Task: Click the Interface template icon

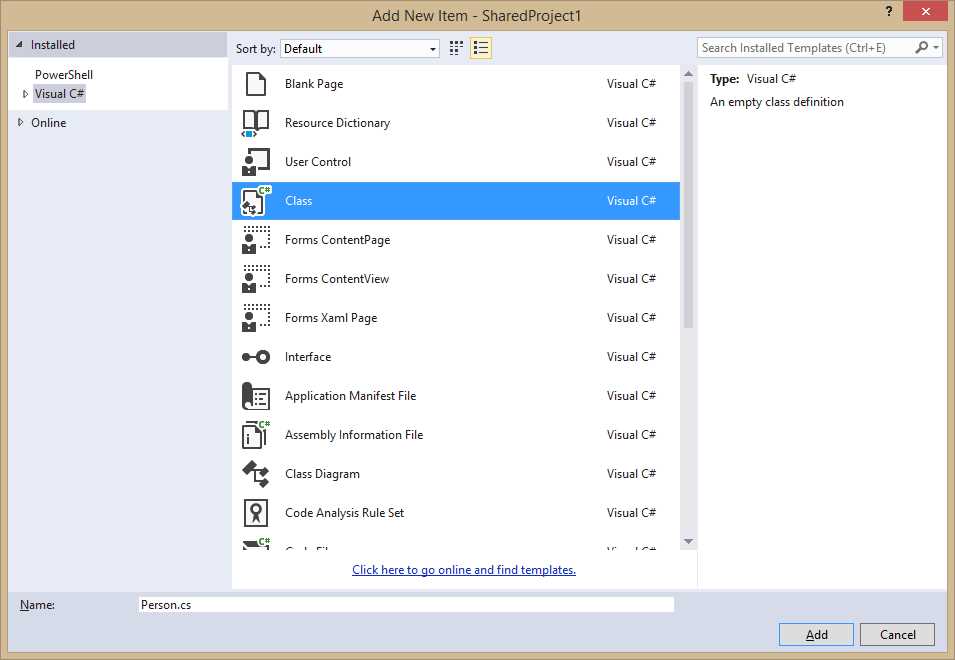Action: point(256,357)
